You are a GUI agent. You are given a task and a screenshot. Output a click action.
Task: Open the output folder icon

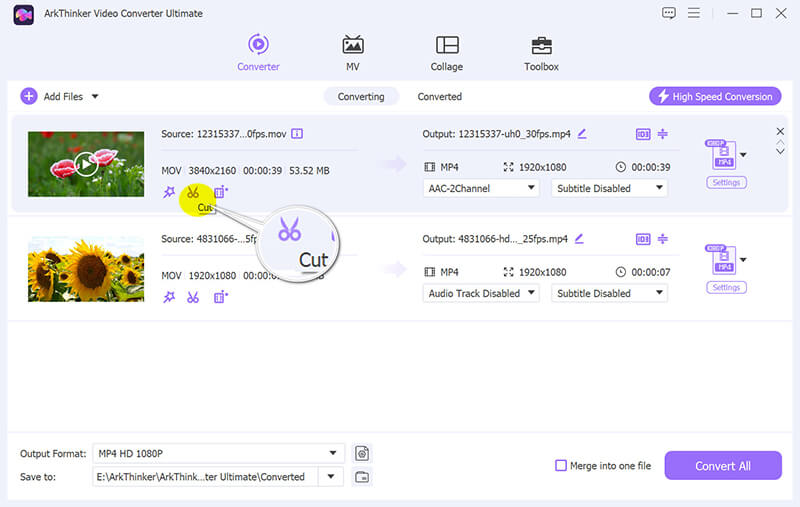coord(362,477)
